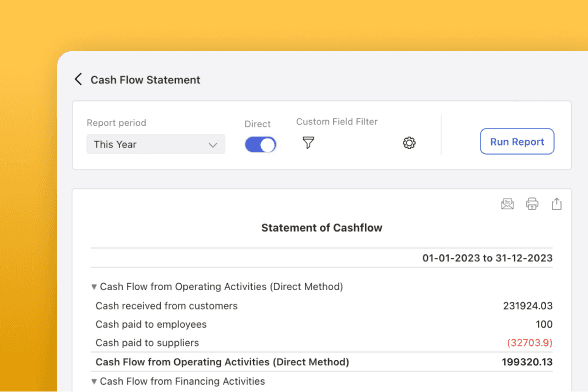Turn off the Direct method toggle
Screen dimensions: 588x392
tap(260, 145)
